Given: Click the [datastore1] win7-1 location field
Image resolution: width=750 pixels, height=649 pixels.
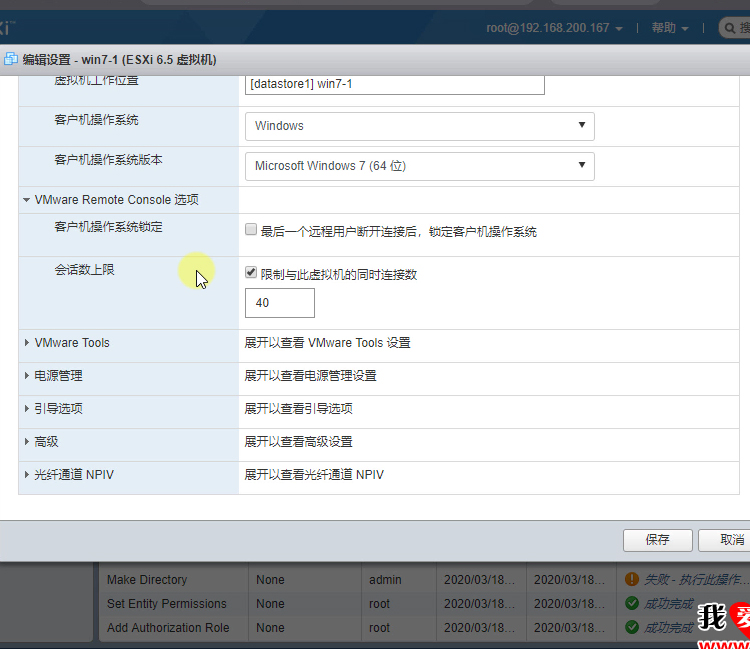Looking at the screenshot, I should coord(395,84).
